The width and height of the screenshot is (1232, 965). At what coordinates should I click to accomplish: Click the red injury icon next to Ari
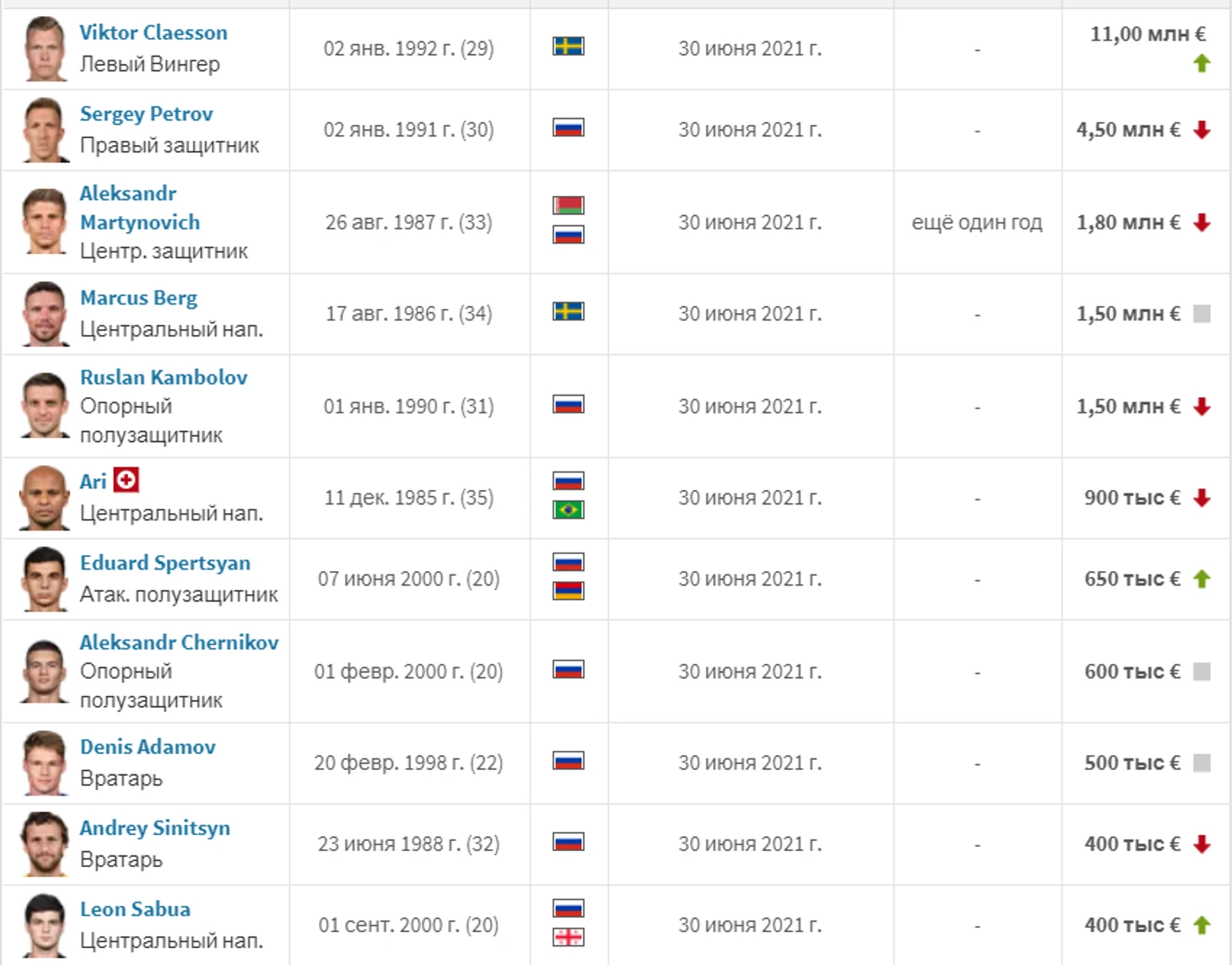[126, 480]
